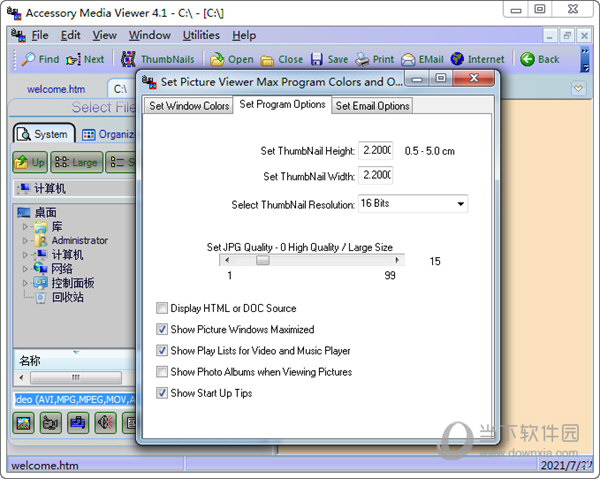
Task: Click the speaker audio filter icon
Action: tap(106, 423)
